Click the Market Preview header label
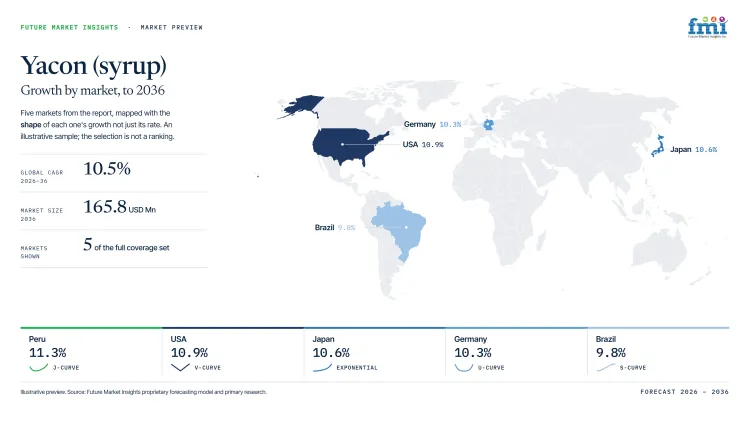The width and height of the screenshot is (750, 421). point(172,27)
